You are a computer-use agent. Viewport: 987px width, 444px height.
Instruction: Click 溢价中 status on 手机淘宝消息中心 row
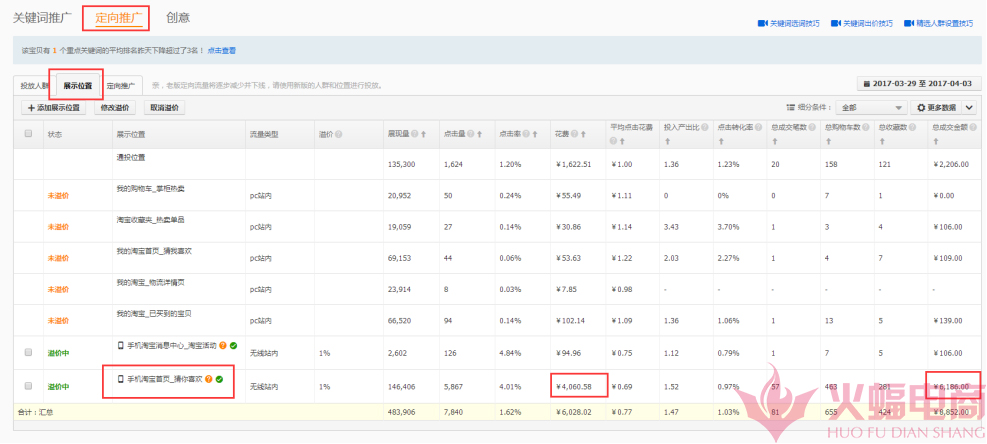(x=59, y=353)
